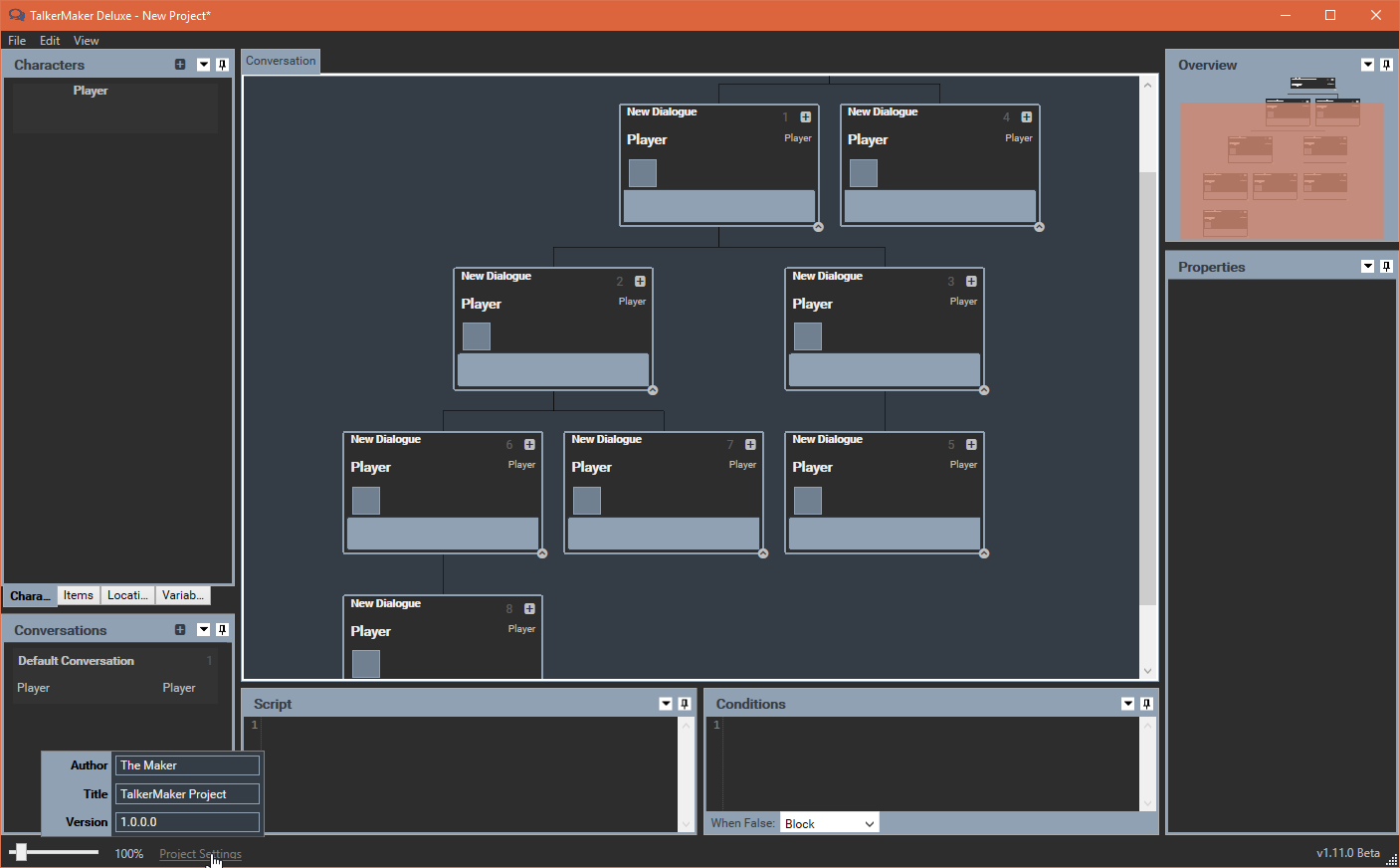Image resolution: width=1400 pixels, height=868 pixels.
Task: Collapse dialogue node 7 via corner arrow
Action: (x=763, y=553)
